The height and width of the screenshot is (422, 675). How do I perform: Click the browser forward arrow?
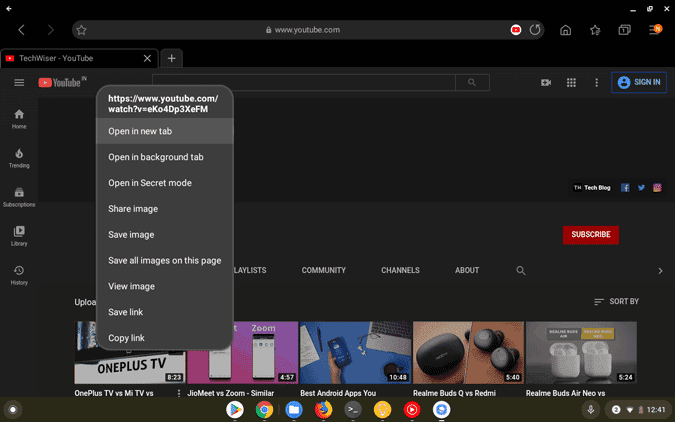[x=50, y=30]
